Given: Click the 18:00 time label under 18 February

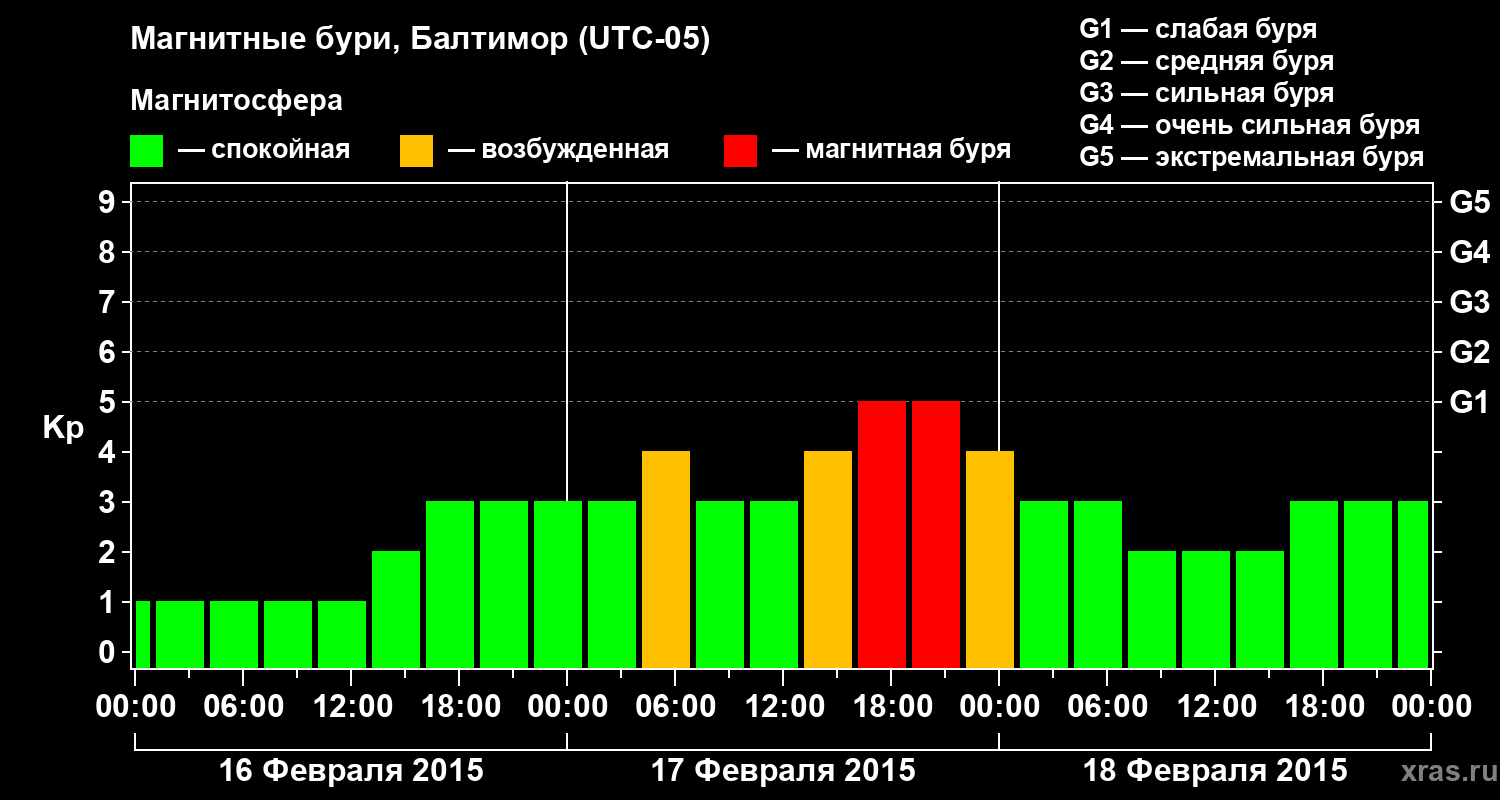Looking at the screenshot, I should coord(1323,707).
